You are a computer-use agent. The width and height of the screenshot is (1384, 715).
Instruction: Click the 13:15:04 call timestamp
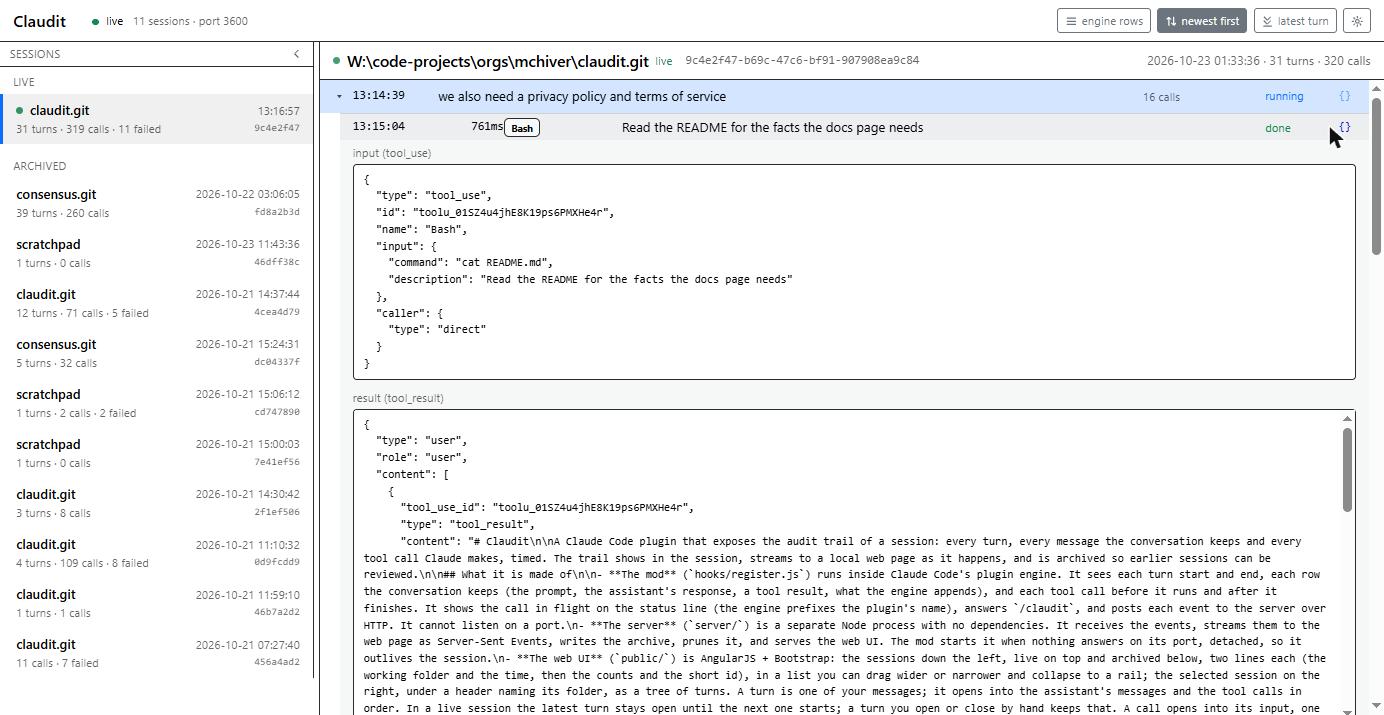[x=379, y=126]
